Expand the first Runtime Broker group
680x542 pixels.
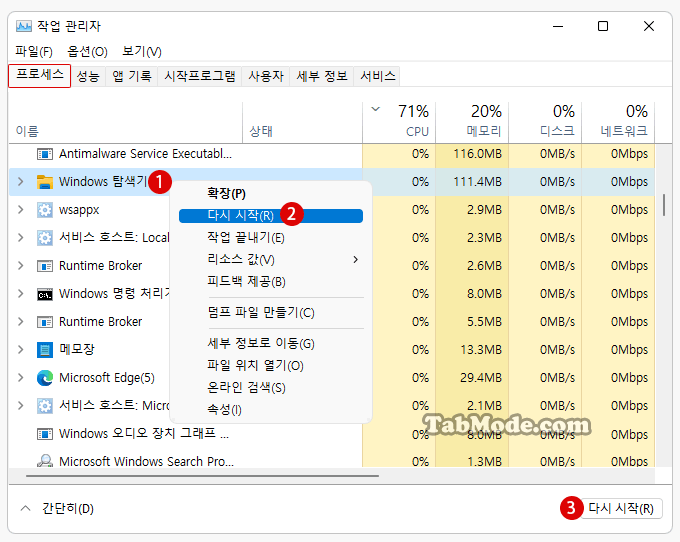point(20,266)
